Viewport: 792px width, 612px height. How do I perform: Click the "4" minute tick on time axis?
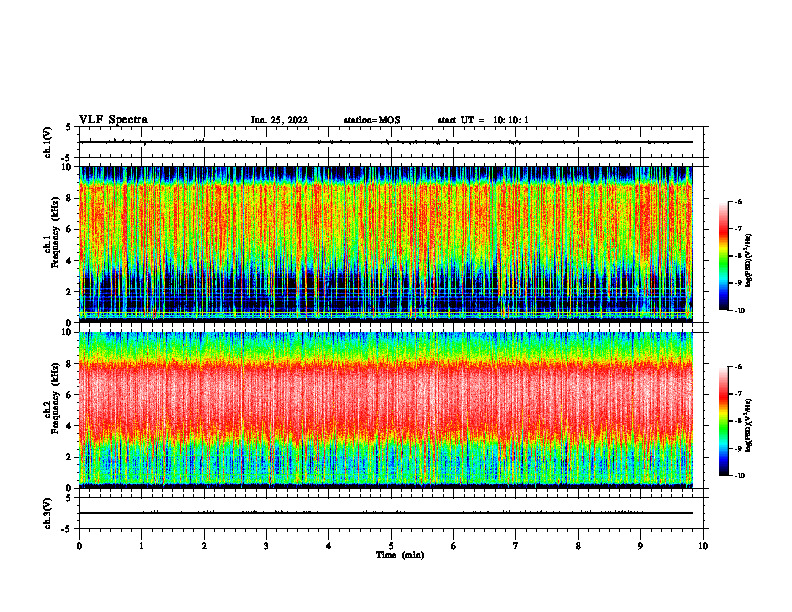[329, 546]
